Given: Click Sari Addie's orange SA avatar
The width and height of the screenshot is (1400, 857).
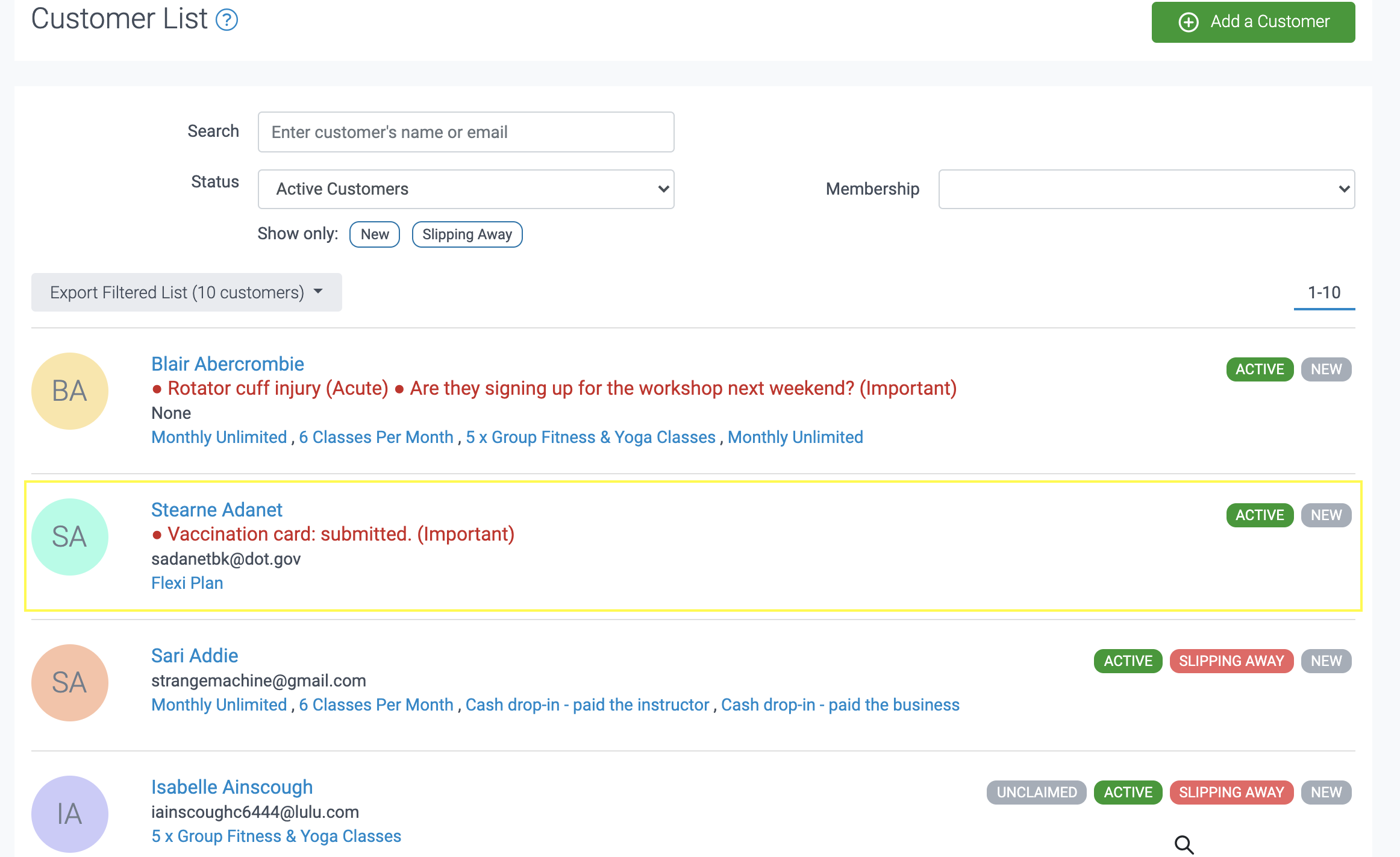Looking at the screenshot, I should coord(70,683).
